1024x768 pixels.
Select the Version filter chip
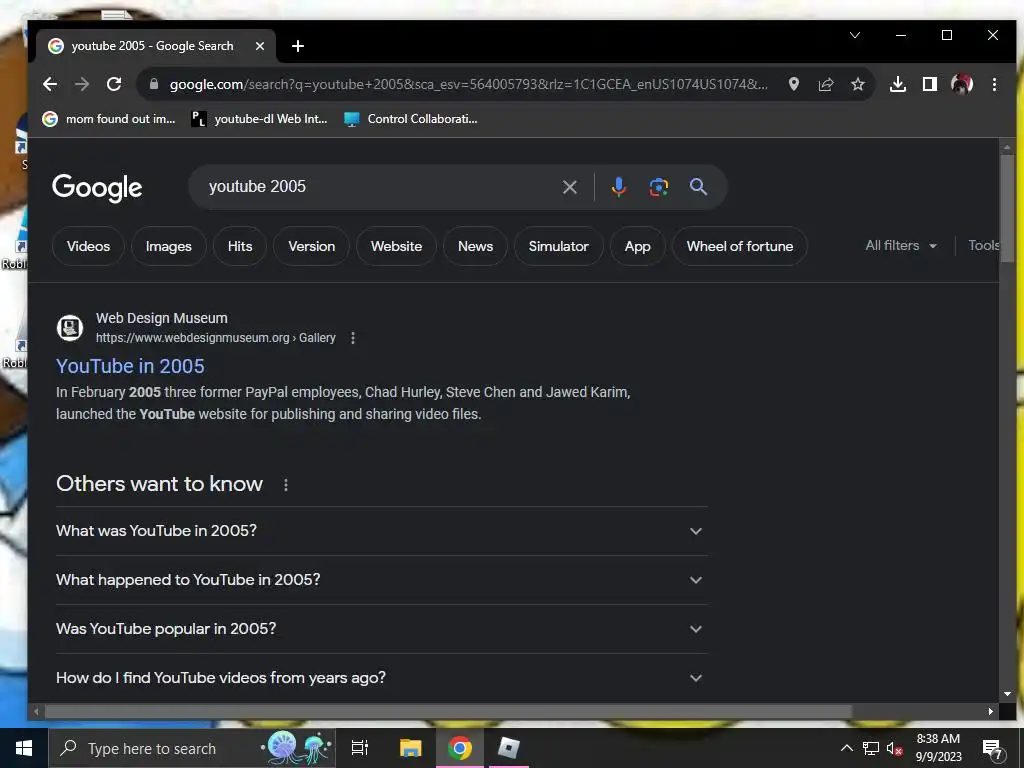(x=312, y=246)
